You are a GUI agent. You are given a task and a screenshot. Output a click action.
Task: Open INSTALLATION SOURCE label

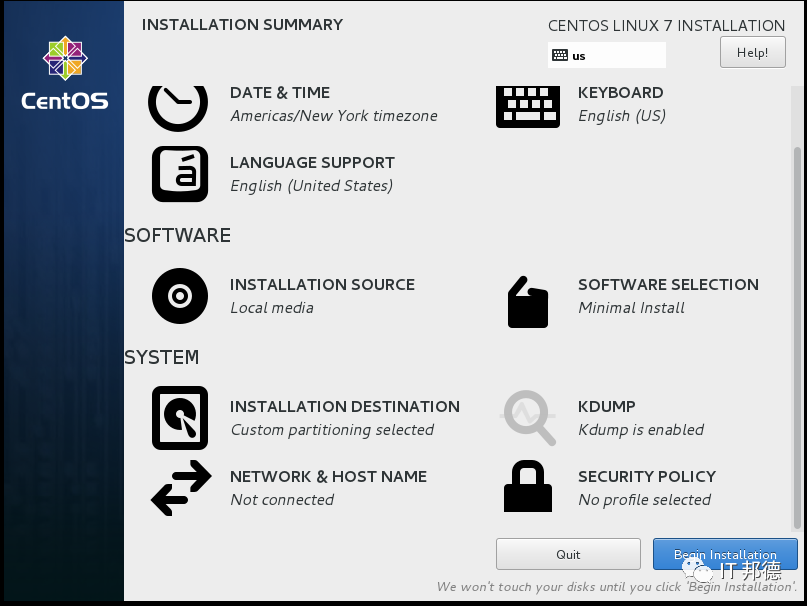pos(322,285)
